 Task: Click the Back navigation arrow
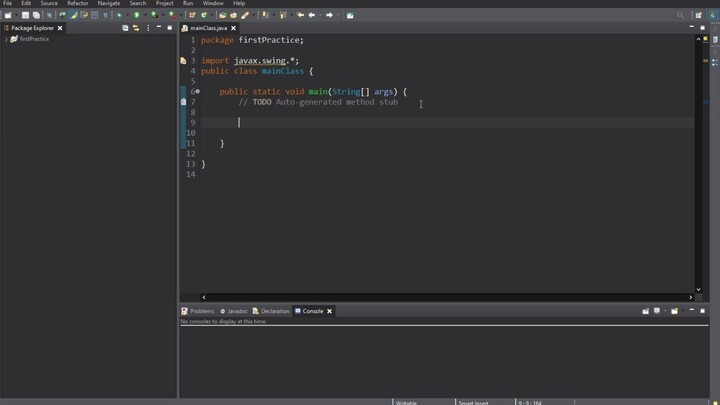[x=312, y=15]
